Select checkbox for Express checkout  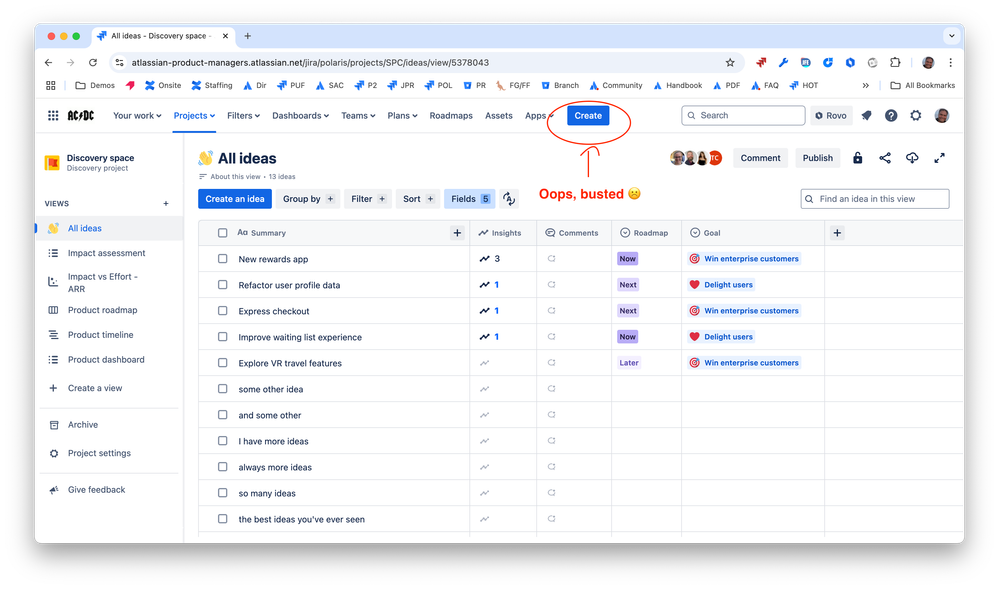(x=222, y=311)
